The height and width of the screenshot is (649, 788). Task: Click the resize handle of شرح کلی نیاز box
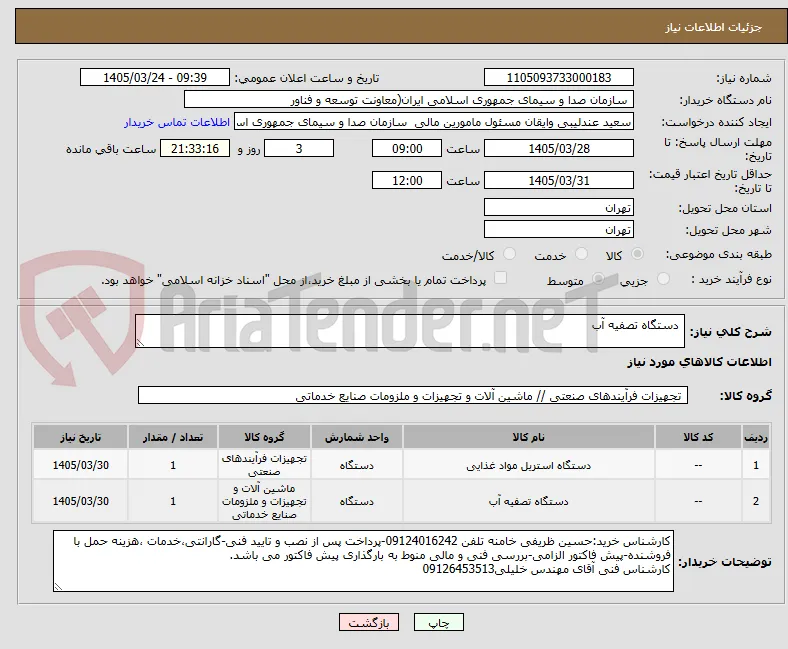pos(140,342)
